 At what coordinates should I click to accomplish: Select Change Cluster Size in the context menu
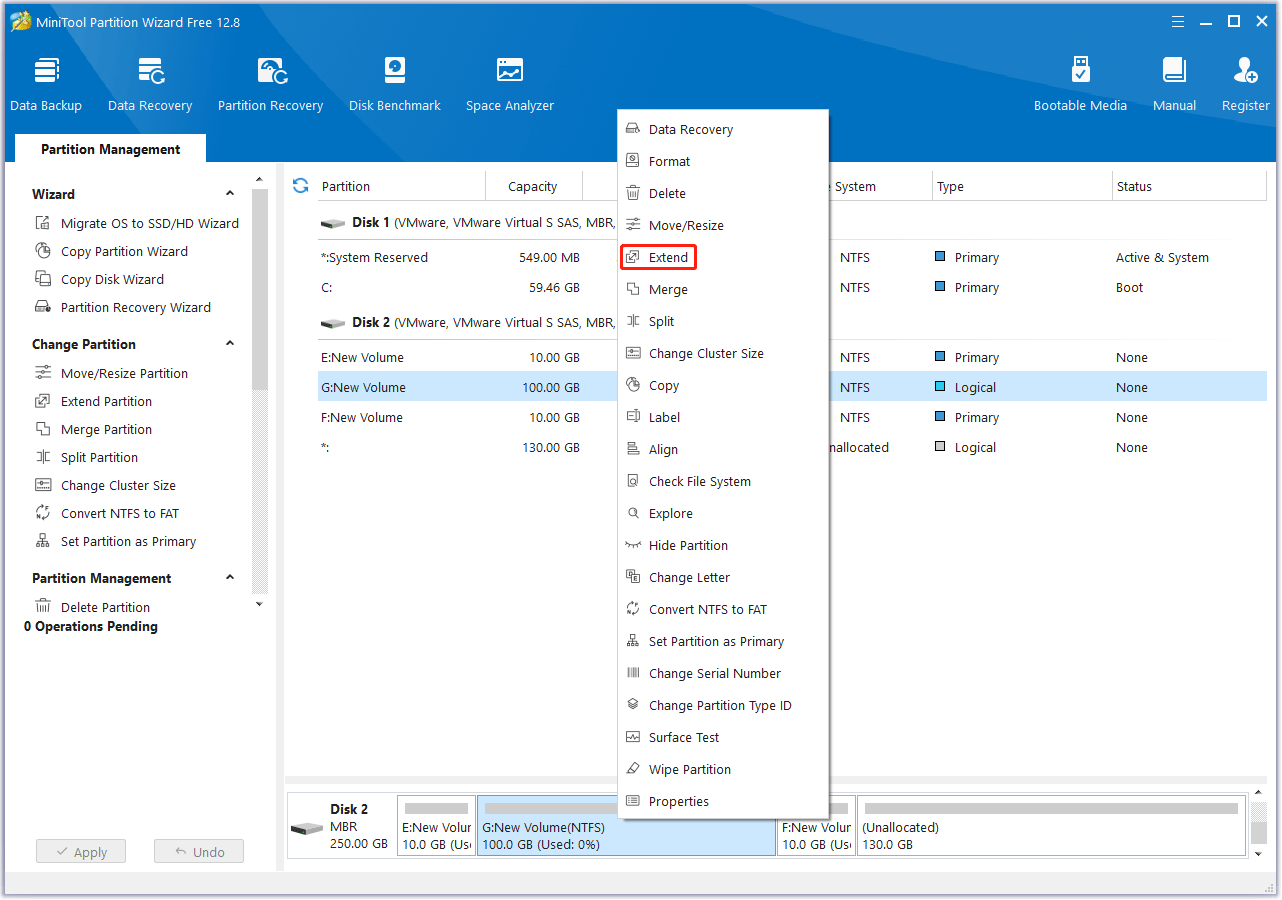(x=723, y=353)
